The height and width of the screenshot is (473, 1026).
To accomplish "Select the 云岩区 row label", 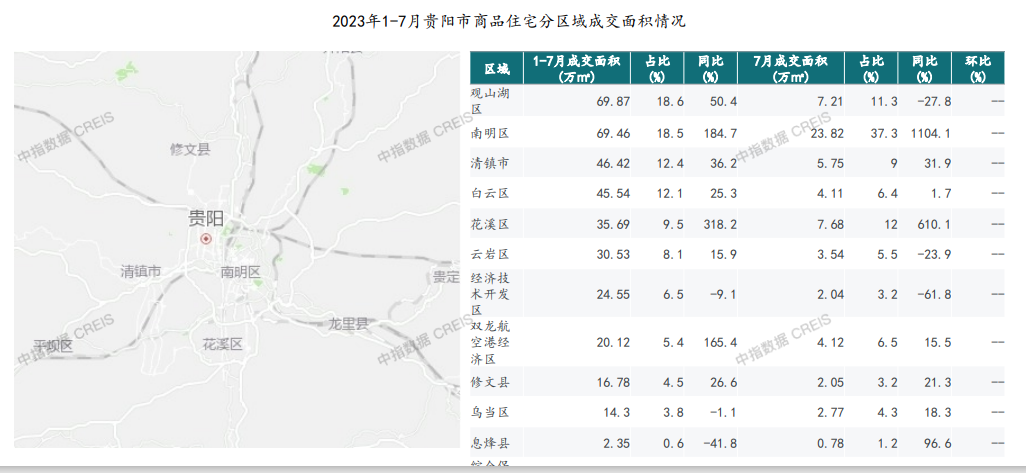I will [x=490, y=254].
